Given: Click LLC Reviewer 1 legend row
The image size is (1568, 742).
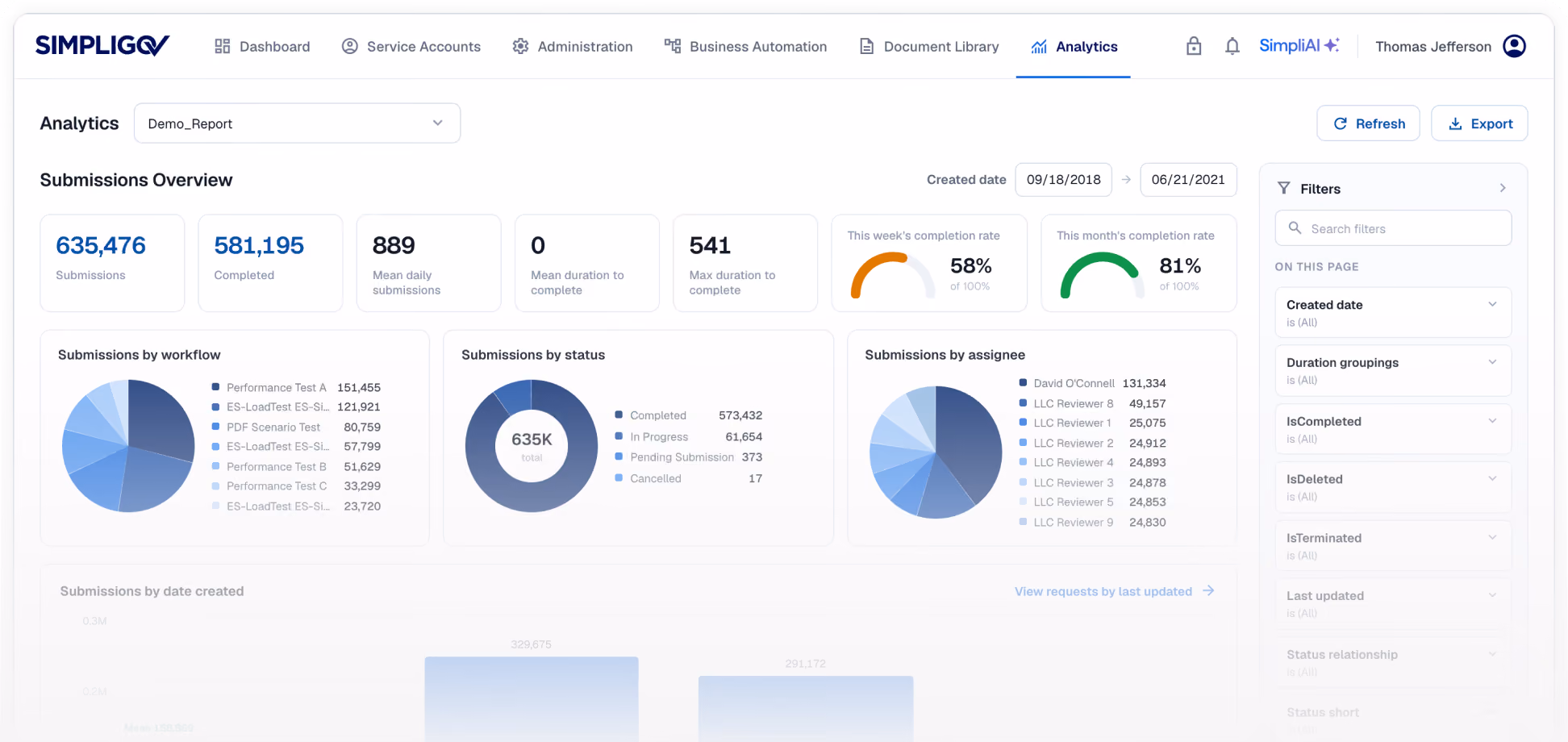Looking at the screenshot, I should point(1093,423).
